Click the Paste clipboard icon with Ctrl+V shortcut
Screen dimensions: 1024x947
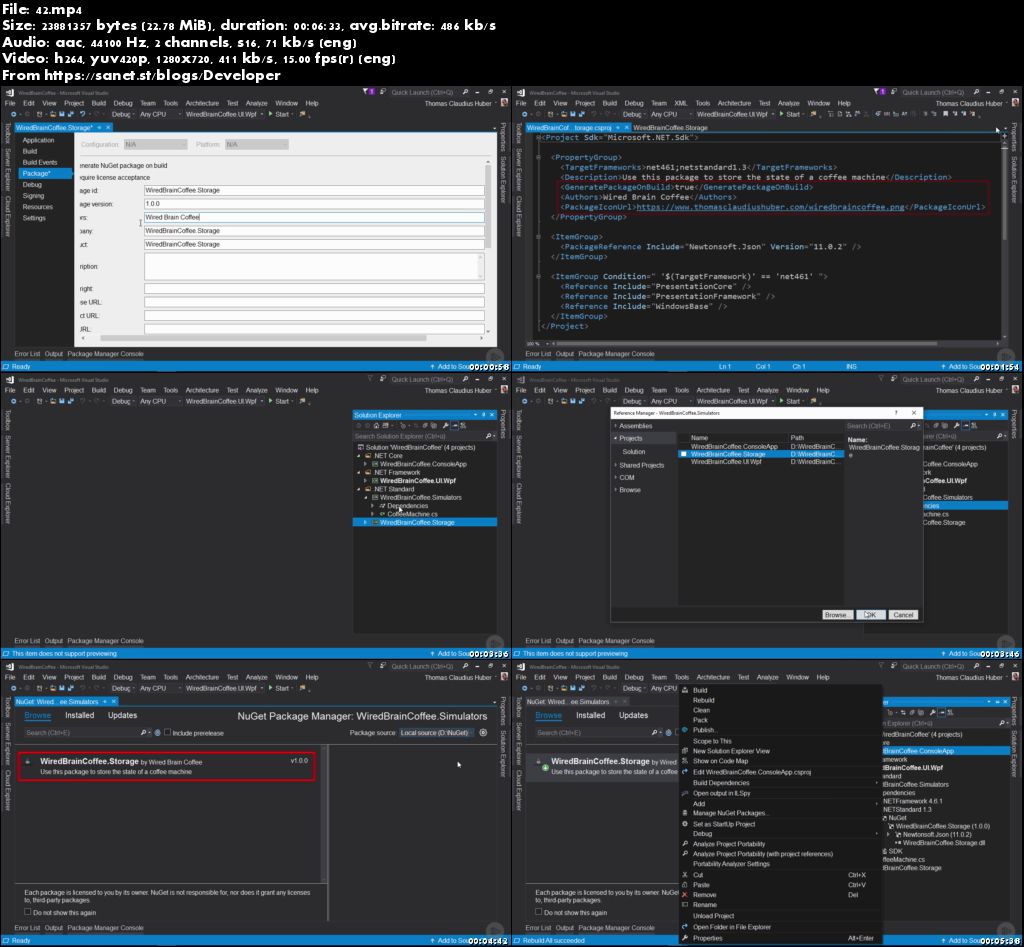[x=685, y=885]
